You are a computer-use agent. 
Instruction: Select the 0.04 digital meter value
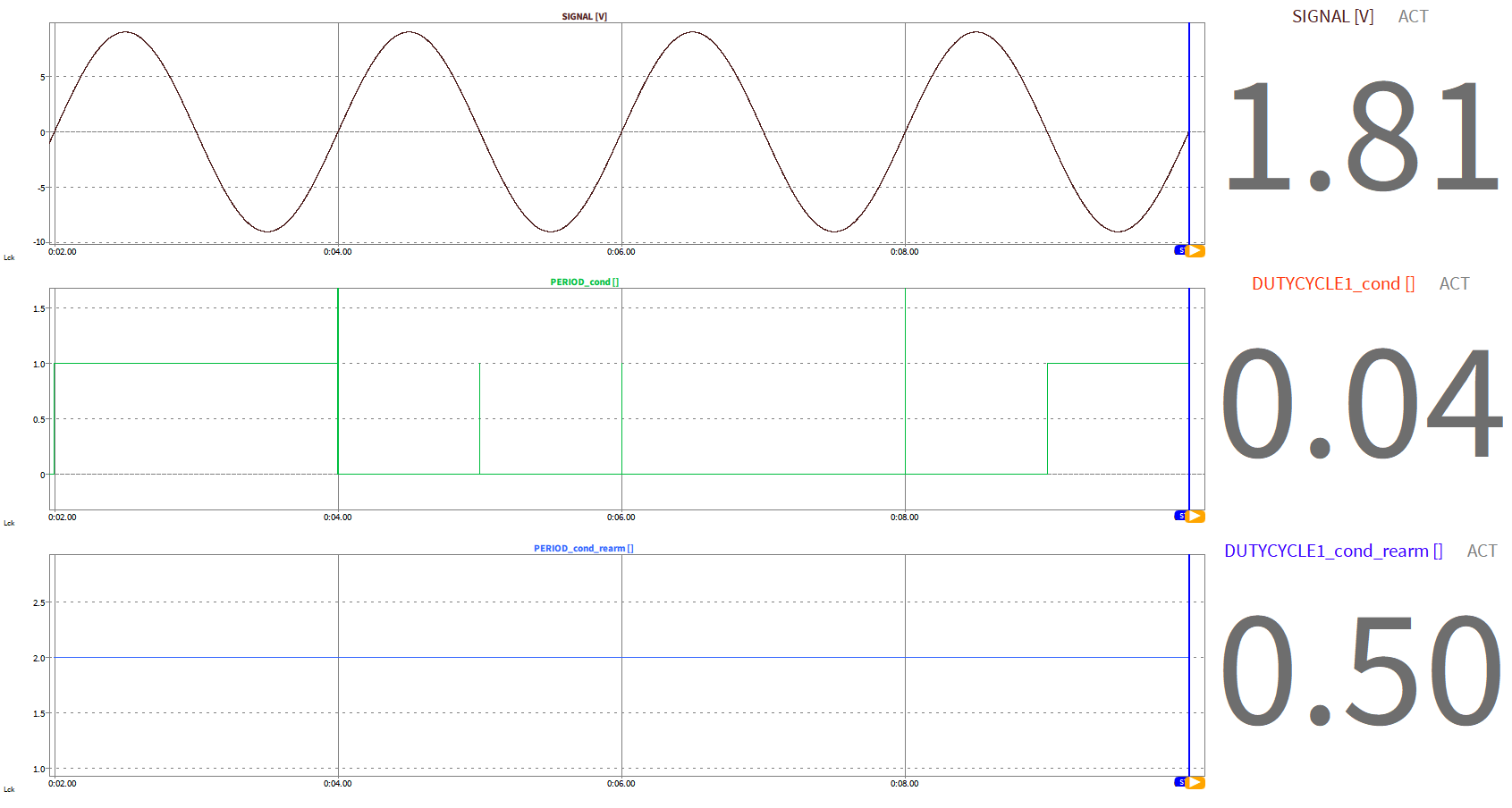(x=1361, y=403)
